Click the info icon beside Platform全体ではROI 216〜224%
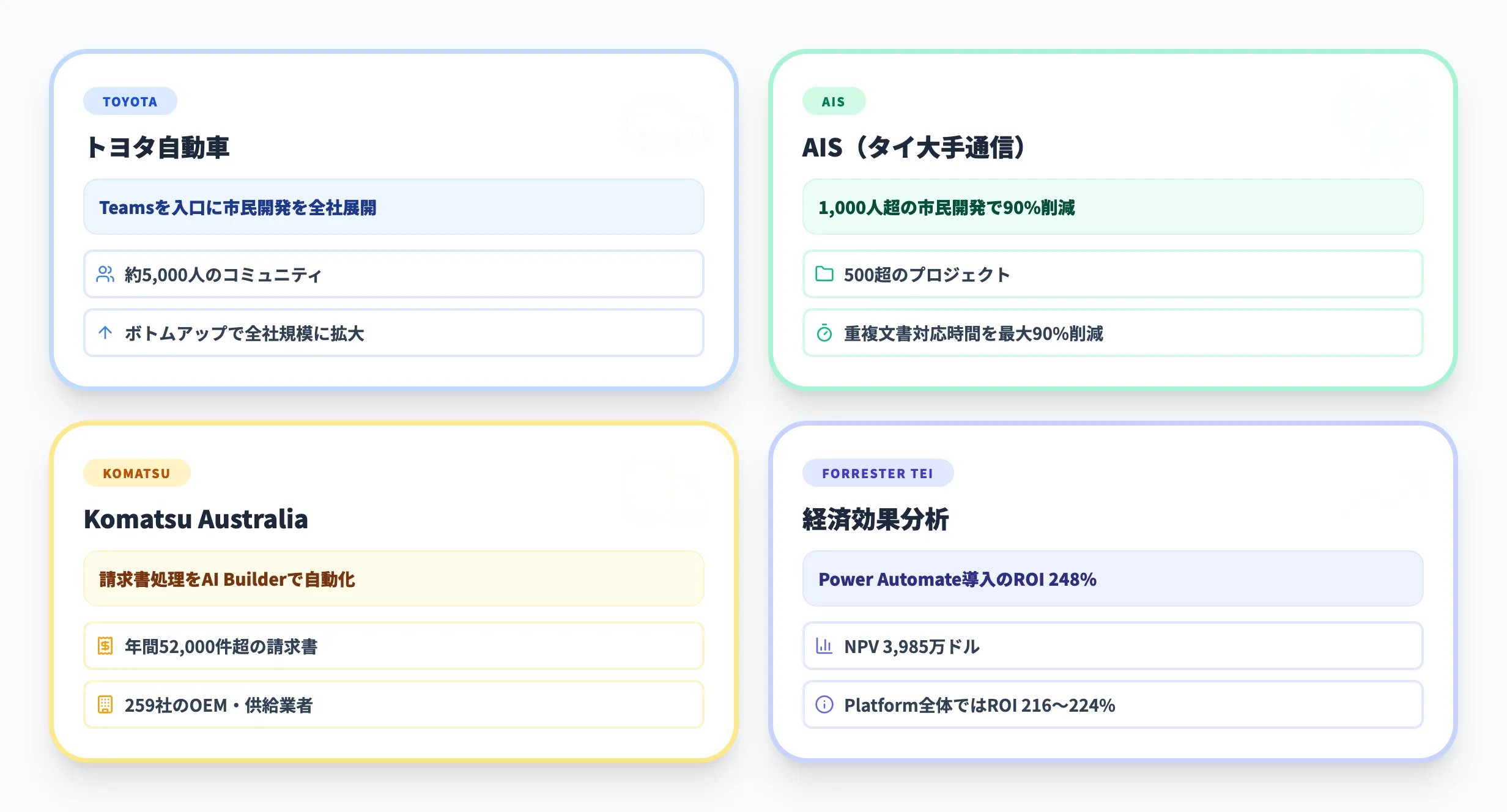 coord(824,704)
